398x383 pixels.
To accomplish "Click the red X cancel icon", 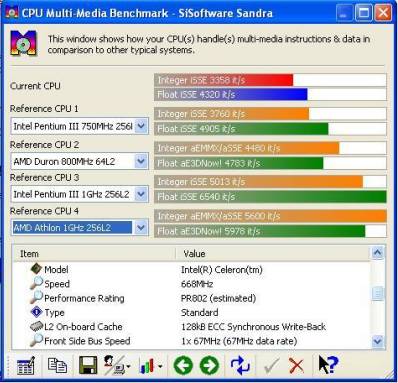I will (296, 366).
